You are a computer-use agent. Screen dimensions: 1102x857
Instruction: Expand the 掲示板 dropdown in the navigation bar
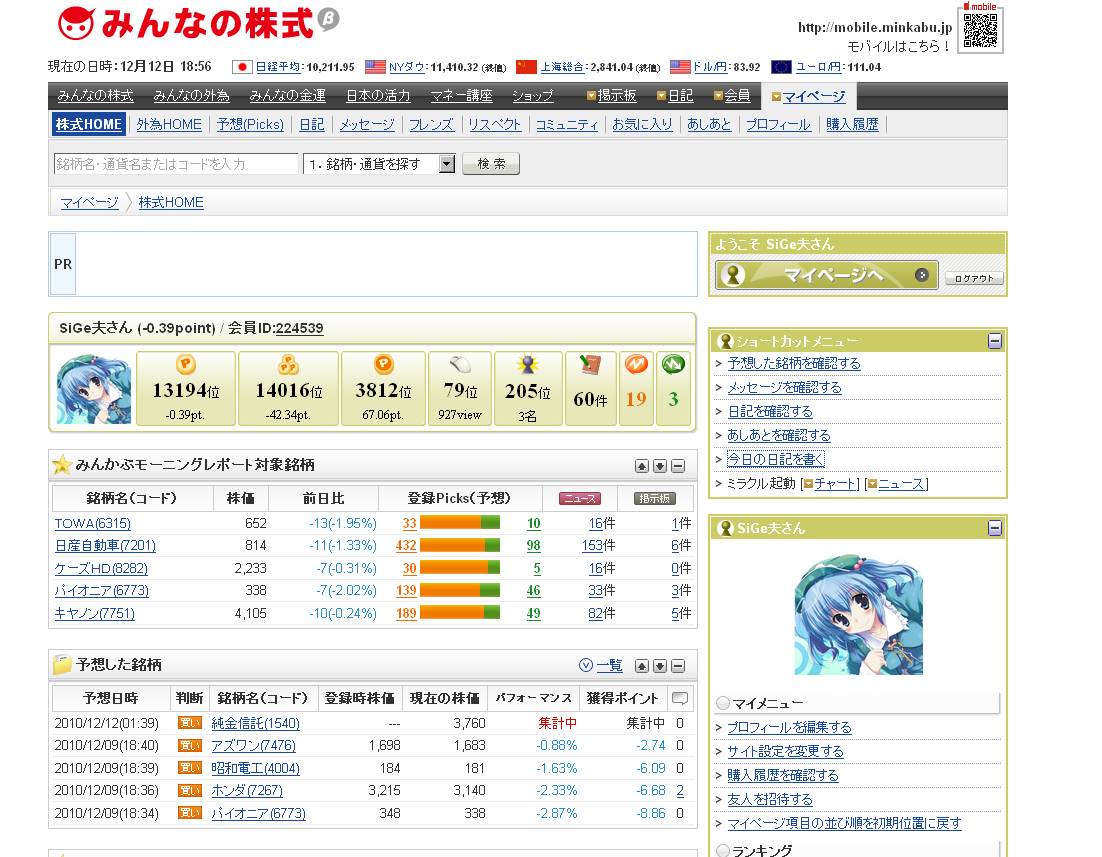click(x=610, y=96)
